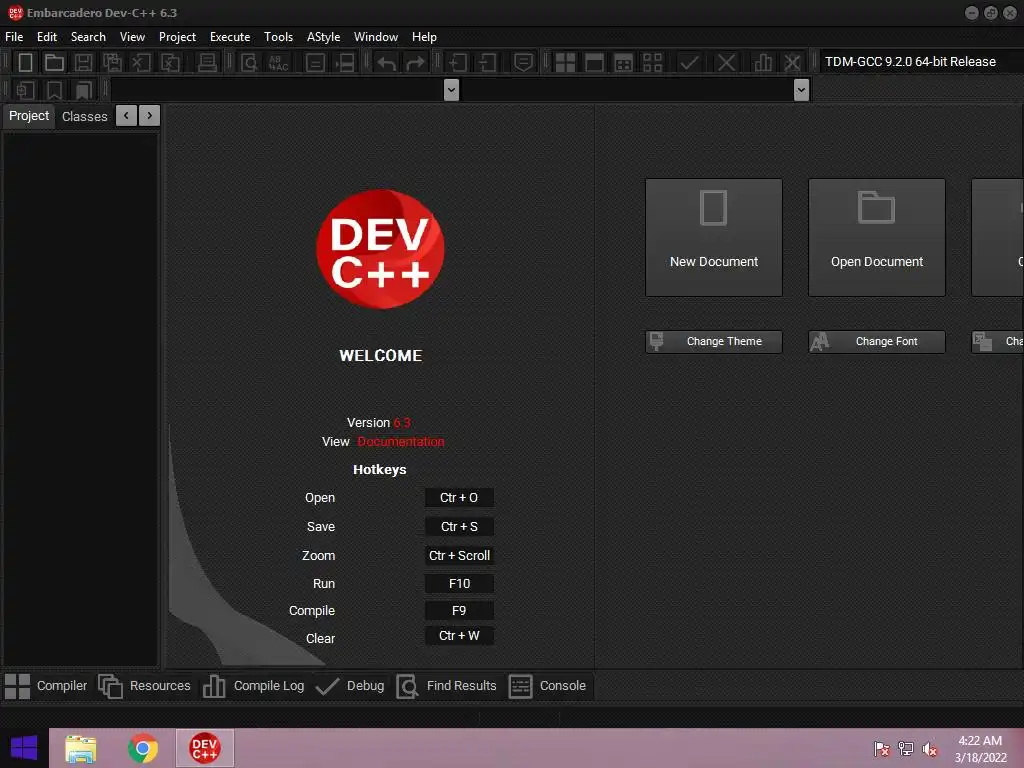Click the Compile and Run toolbar icon
This screenshot has height=768, width=1024.
[x=624, y=63]
